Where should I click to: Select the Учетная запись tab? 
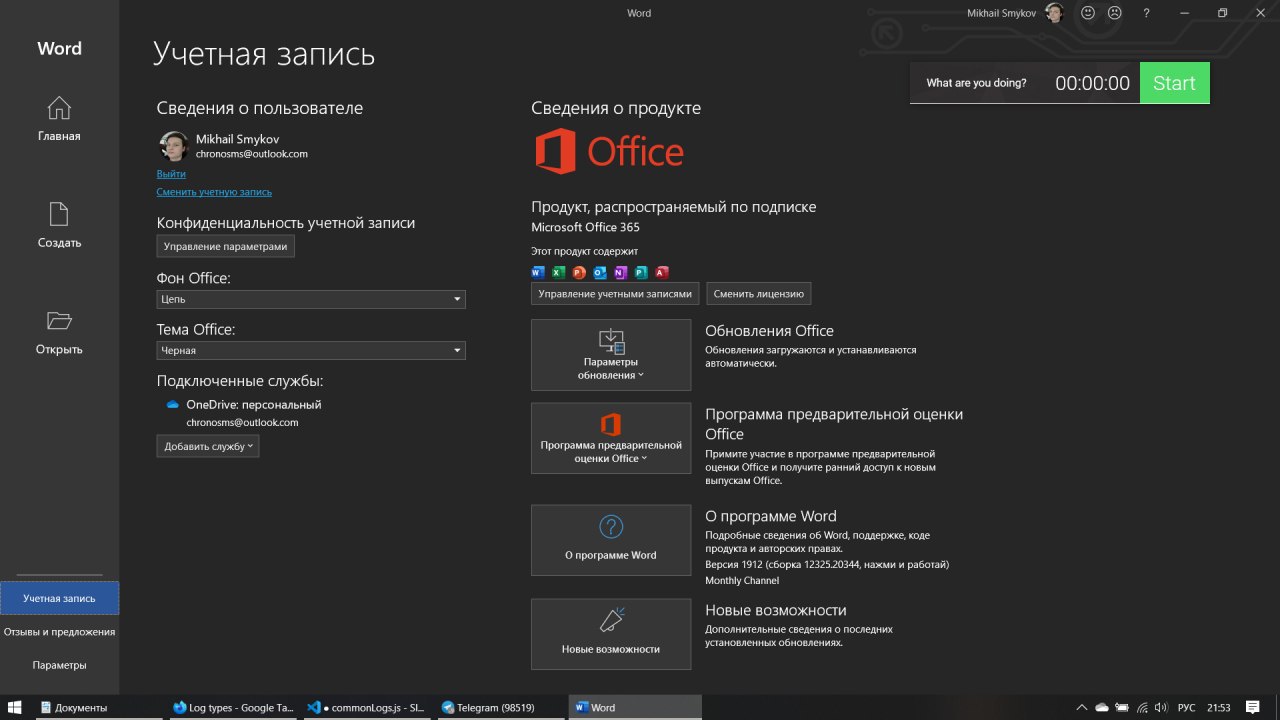click(x=60, y=598)
